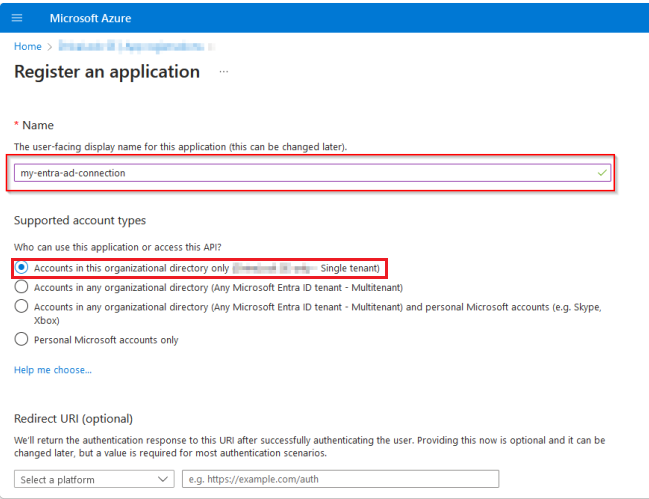Select Personal Microsoft accounts only
The height and width of the screenshot is (499, 649).
point(22,339)
